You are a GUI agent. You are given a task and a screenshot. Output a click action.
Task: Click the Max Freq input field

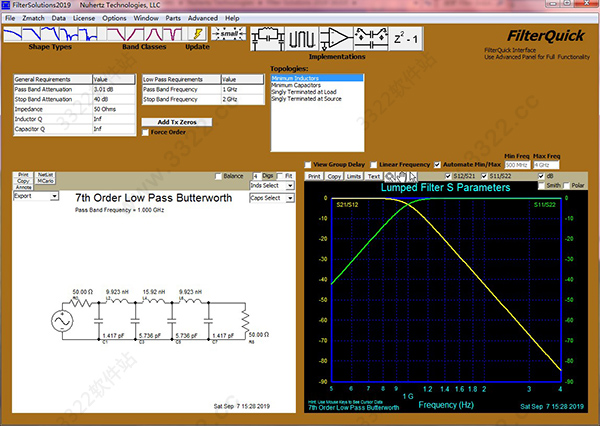pyautogui.click(x=546, y=165)
